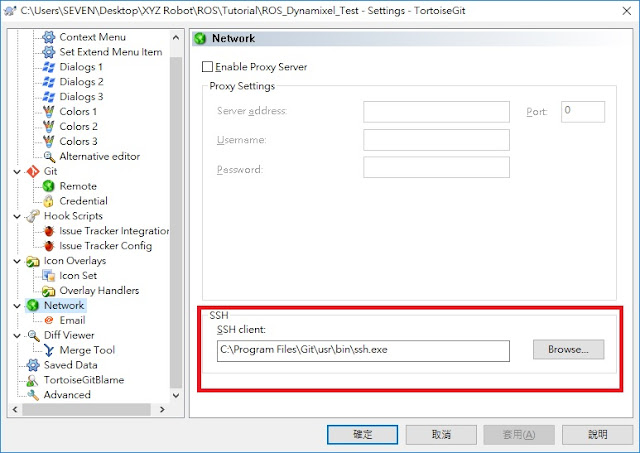Click the Overlay Handlers folder icon
Viewport: 640px width, 453px height.
coord(49,291)
